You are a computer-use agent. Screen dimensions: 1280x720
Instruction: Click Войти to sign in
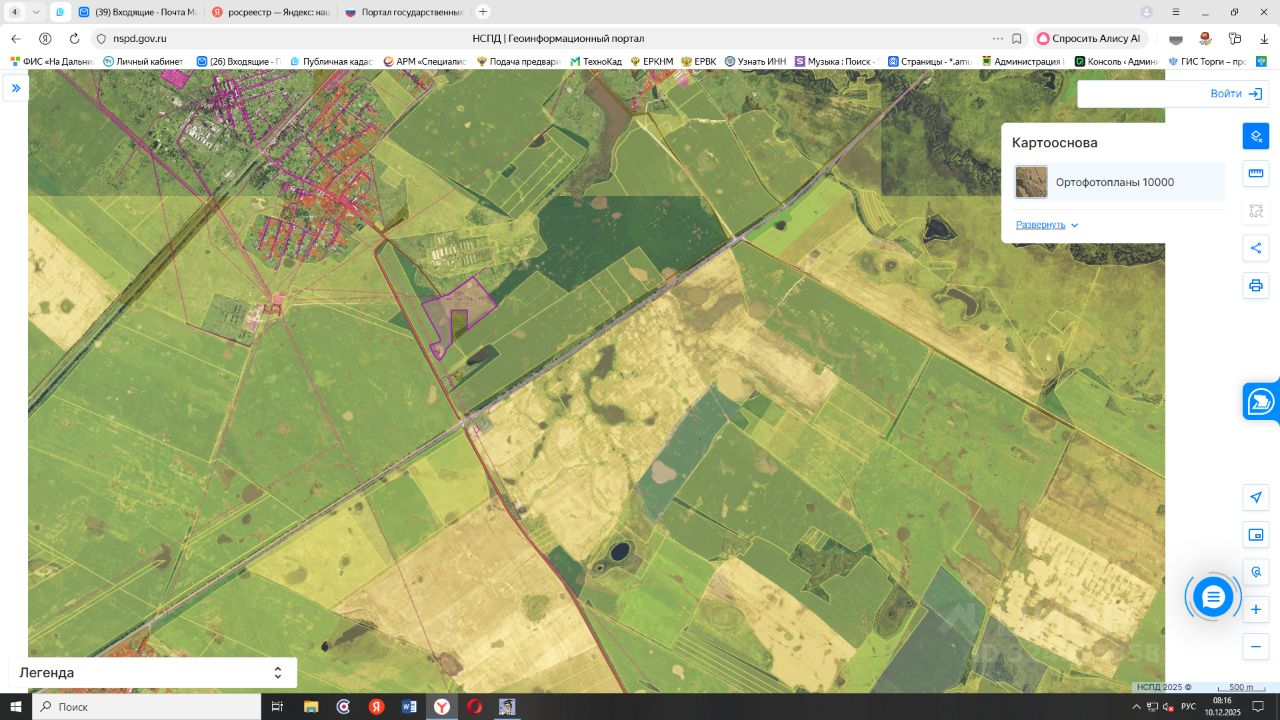point(1235,94)
